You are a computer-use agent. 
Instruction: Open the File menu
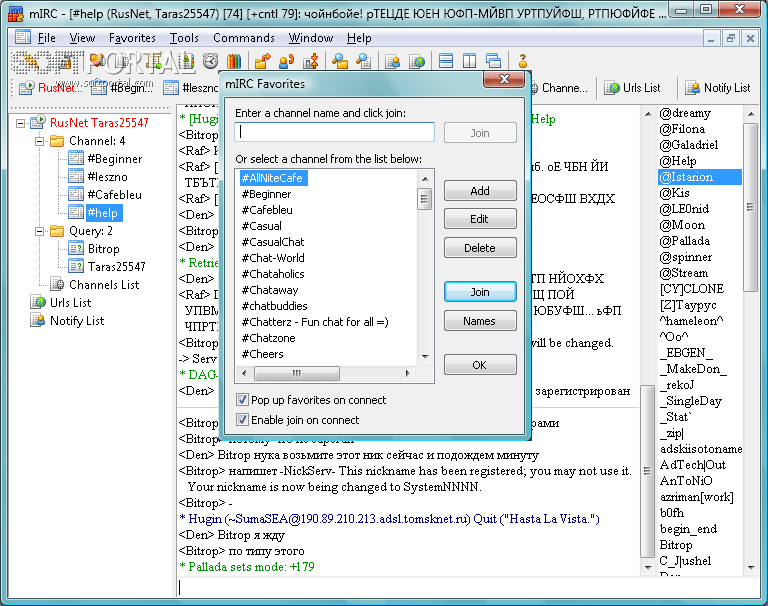[x=47, y=38]
